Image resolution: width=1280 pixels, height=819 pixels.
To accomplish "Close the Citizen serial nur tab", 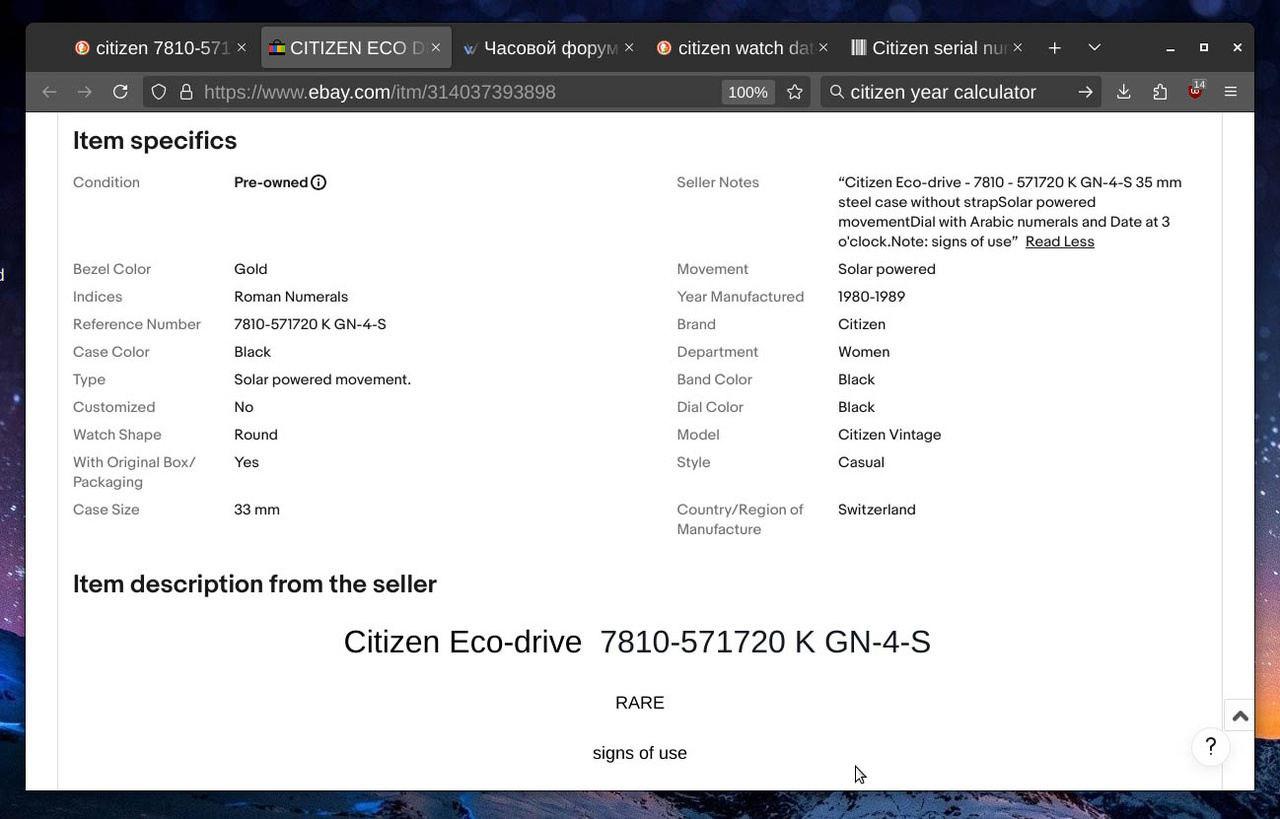I will click(1018, 48).
